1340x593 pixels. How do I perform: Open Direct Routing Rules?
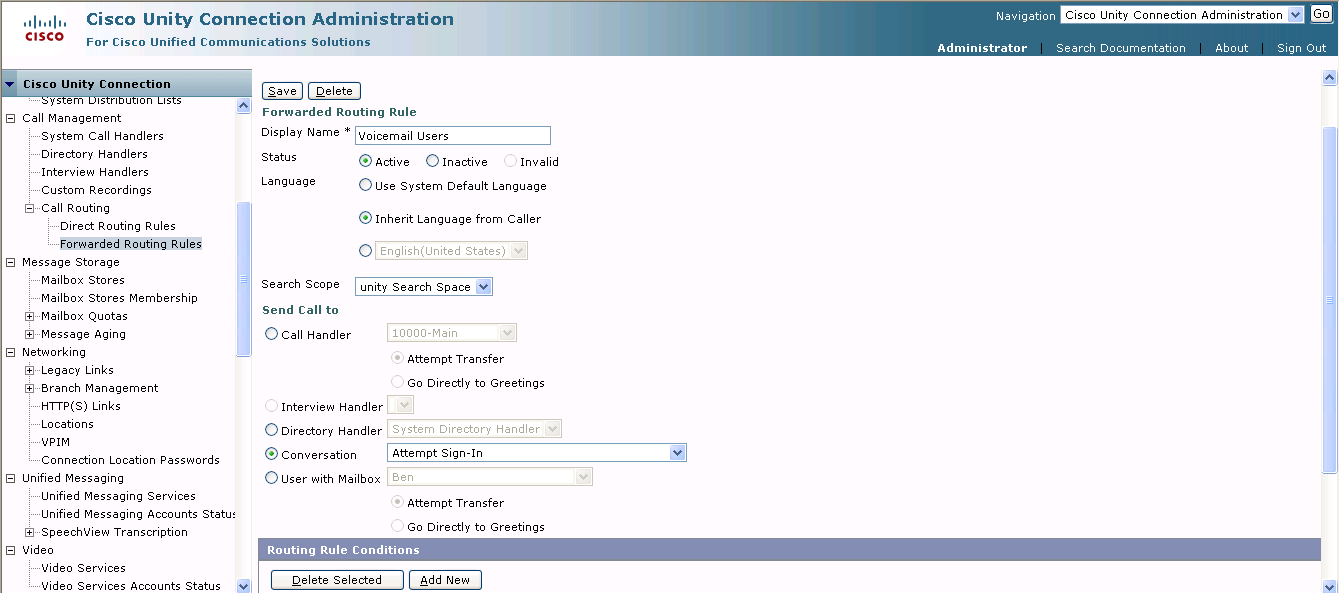click(x=118, y=226)
